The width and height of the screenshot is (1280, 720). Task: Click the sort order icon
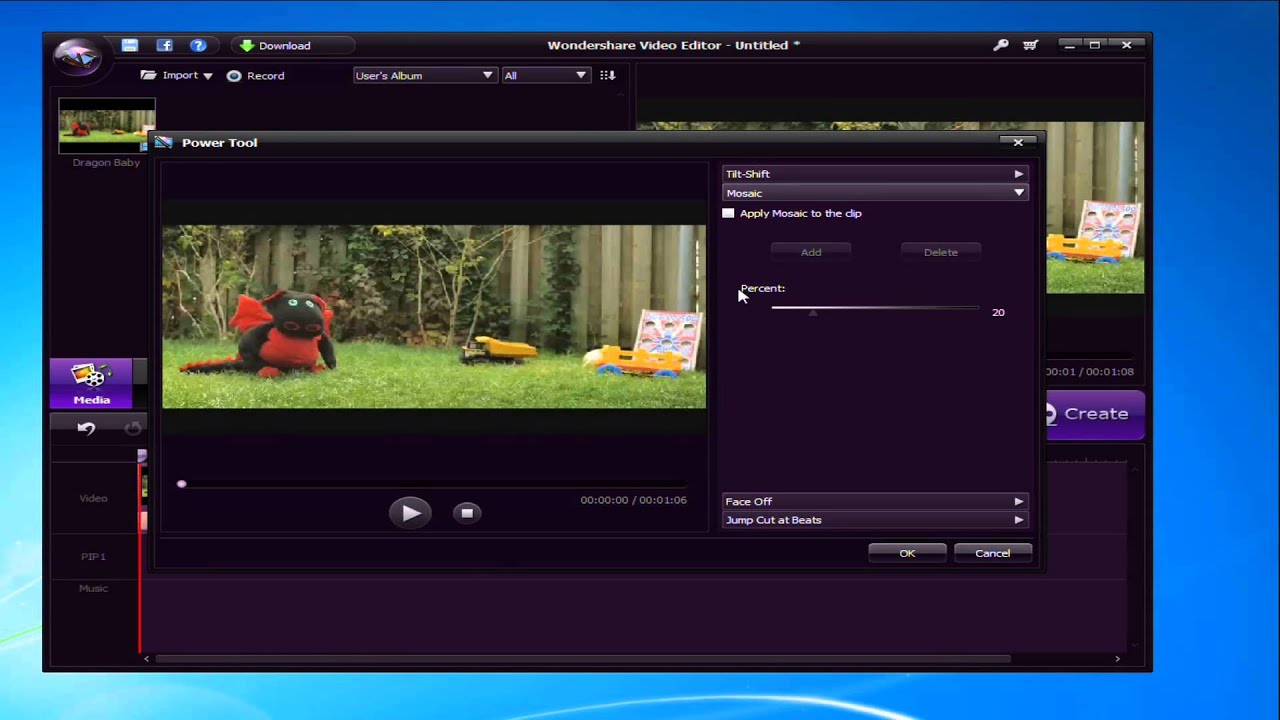click(607, 75)
